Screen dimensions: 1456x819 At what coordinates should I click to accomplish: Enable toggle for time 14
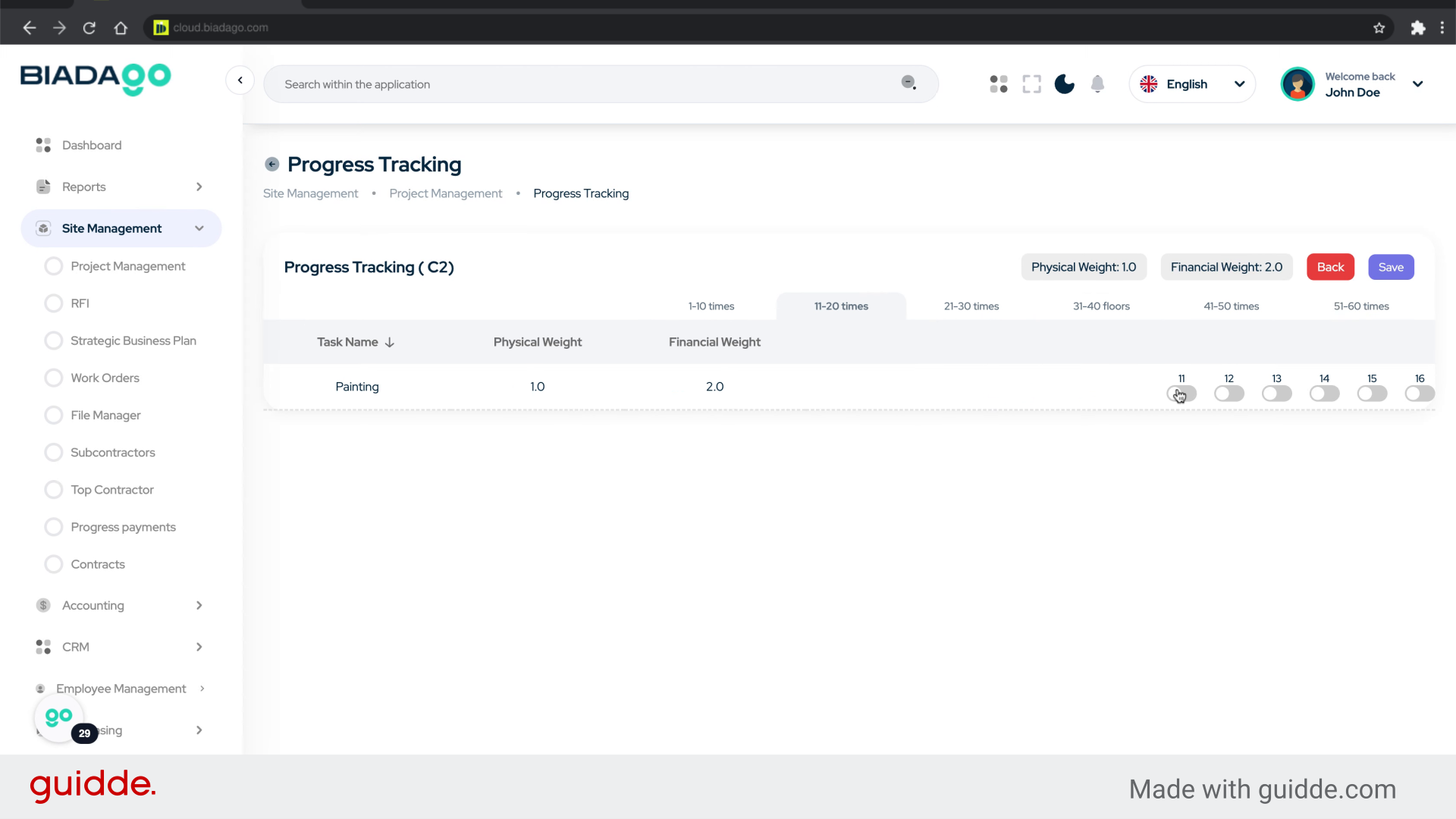1324,394
